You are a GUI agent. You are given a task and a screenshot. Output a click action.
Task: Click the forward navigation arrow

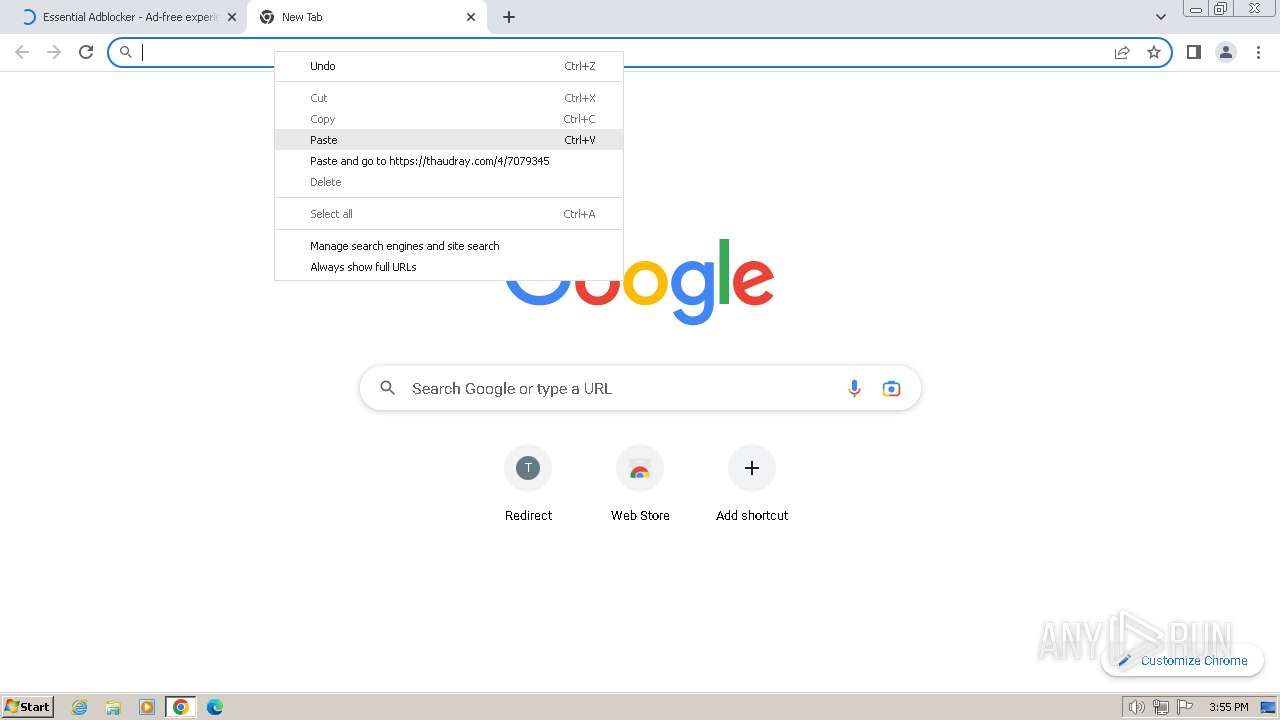54,52
